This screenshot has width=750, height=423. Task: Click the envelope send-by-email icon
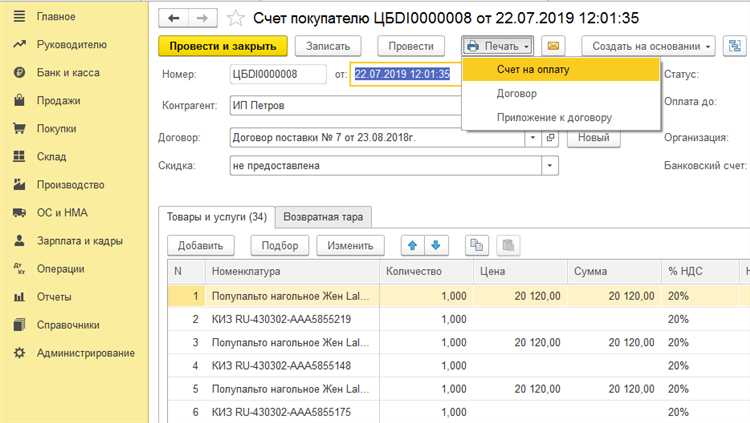click(x=553, y=46)
